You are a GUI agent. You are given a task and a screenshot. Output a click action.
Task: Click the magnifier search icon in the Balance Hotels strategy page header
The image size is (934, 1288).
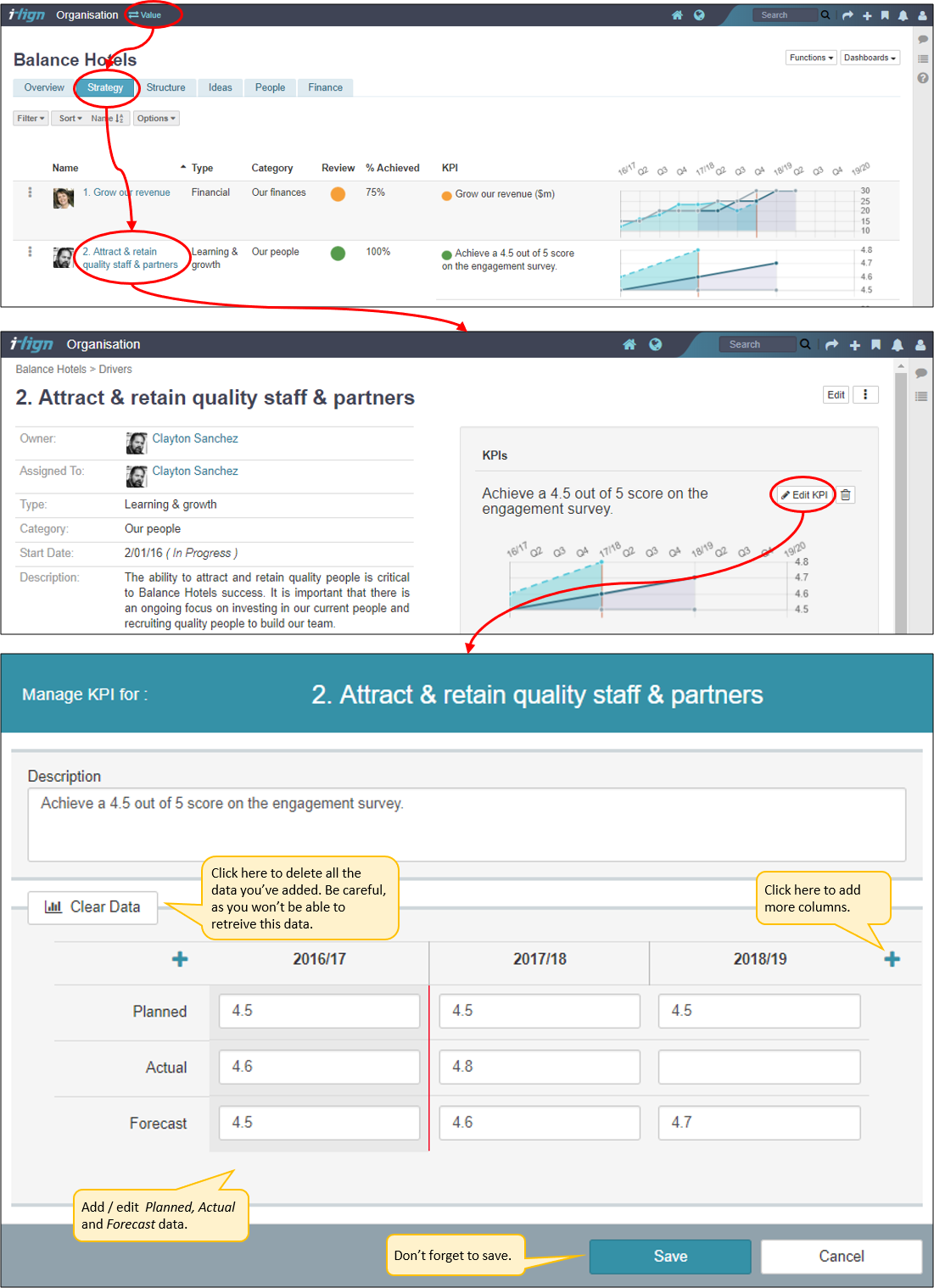click(x=825, y=15)
